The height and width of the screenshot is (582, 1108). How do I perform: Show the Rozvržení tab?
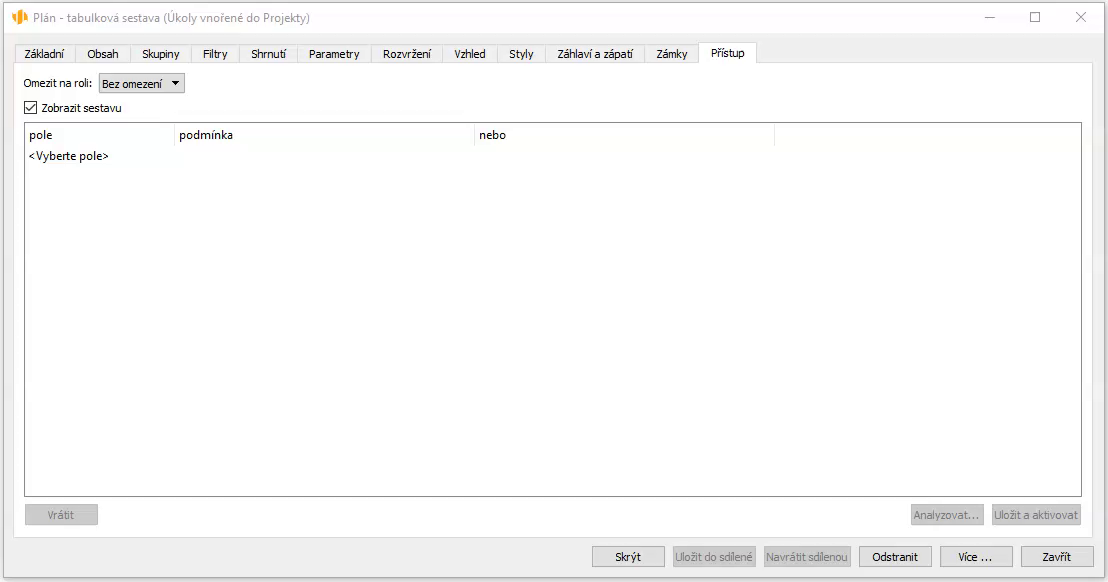point(407,54)
